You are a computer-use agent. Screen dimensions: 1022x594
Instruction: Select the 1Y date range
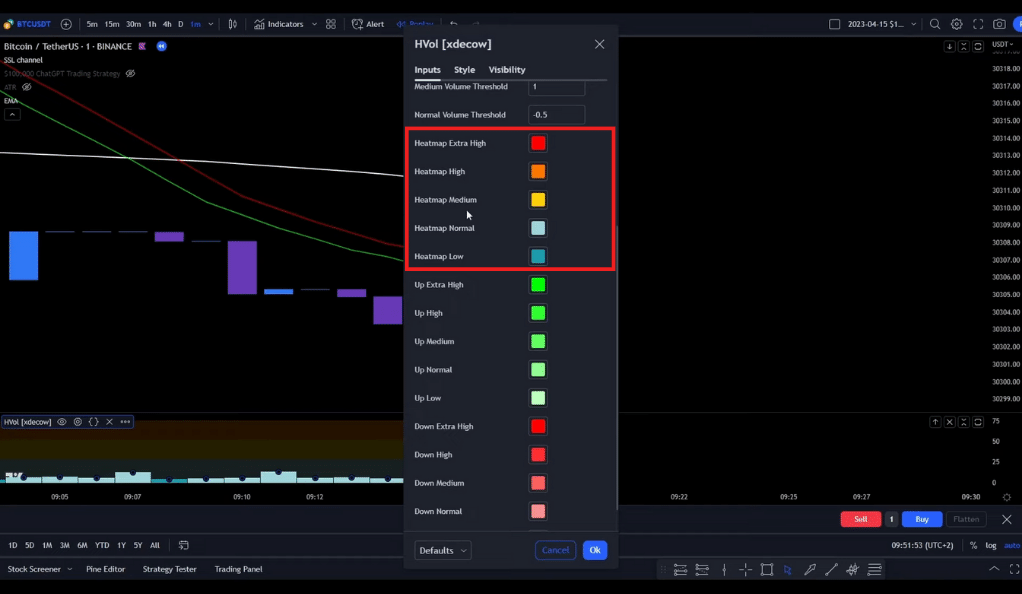[x=121, y=545]
